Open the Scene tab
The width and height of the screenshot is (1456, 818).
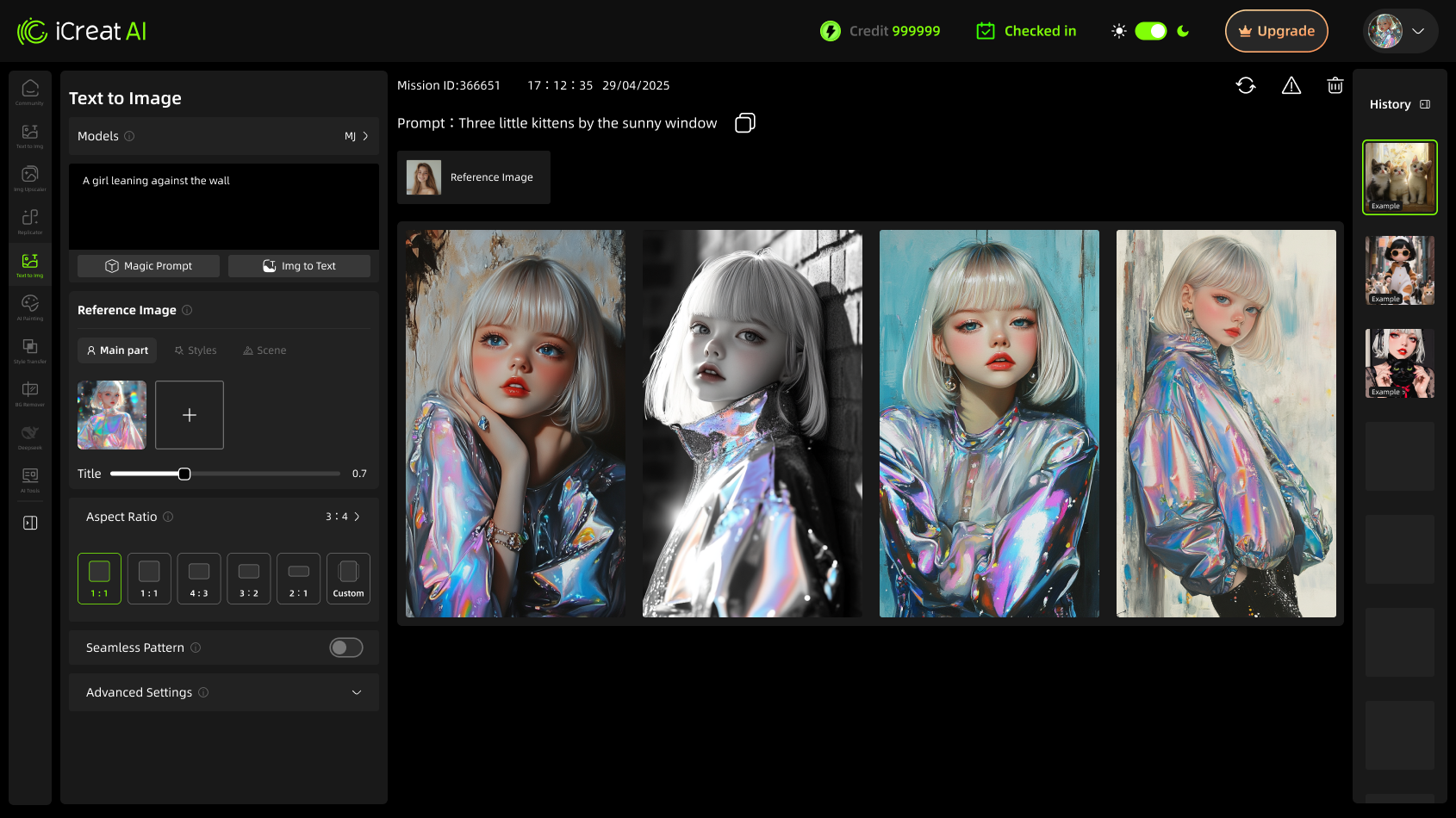tap(264, 350)
